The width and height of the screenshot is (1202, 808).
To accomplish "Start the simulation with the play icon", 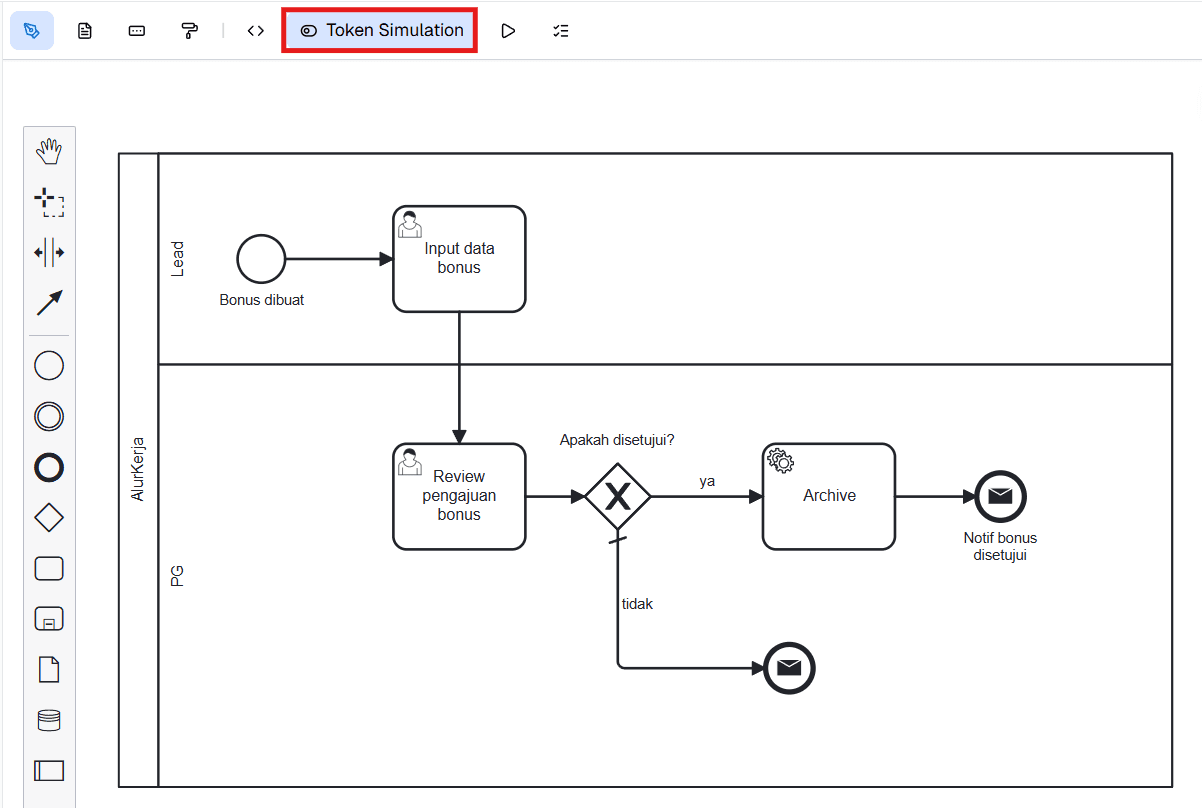I will tap(508, 30).
